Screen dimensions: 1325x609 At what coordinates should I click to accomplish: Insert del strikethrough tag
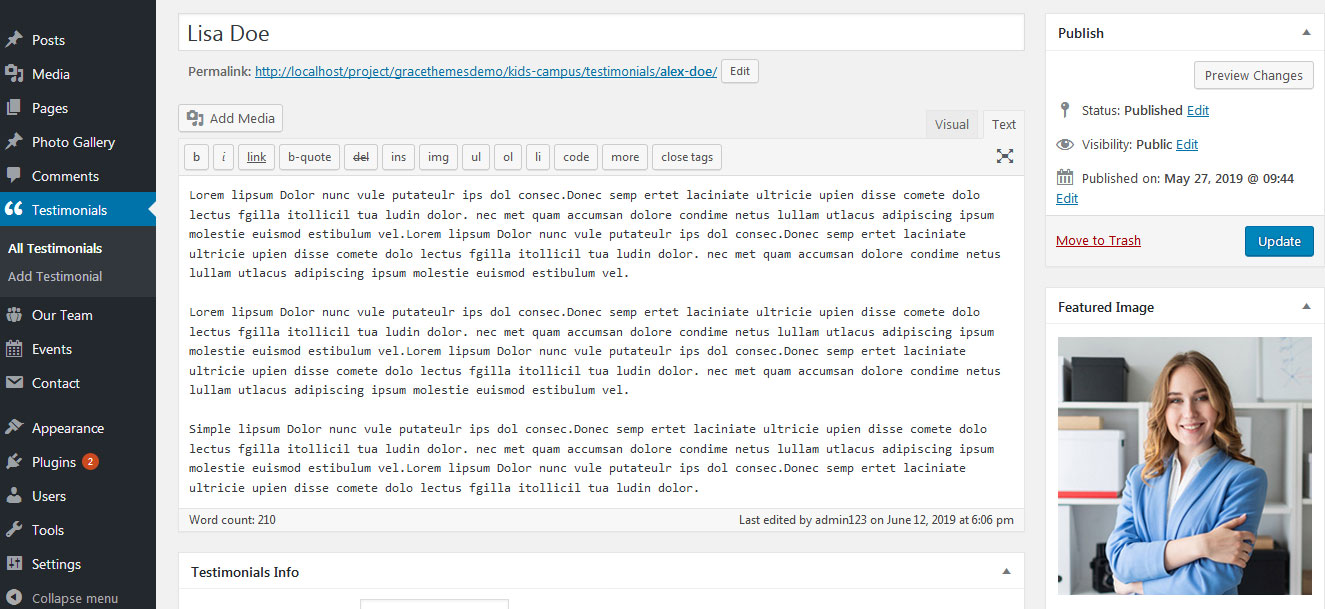[x=361, y=157]
